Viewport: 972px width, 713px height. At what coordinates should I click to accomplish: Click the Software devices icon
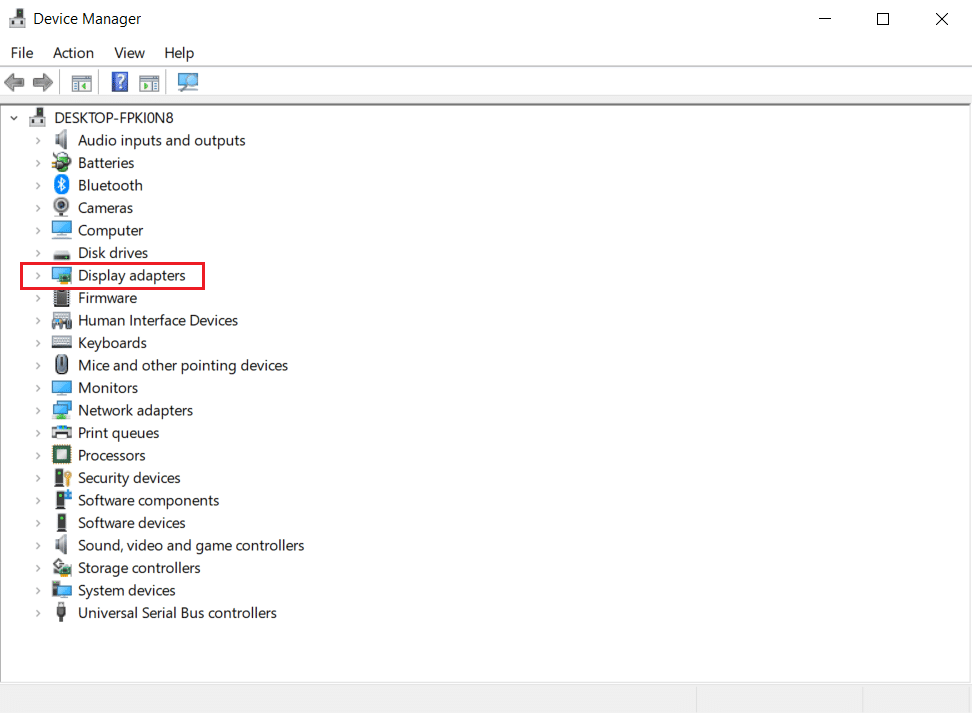(61, 523)
